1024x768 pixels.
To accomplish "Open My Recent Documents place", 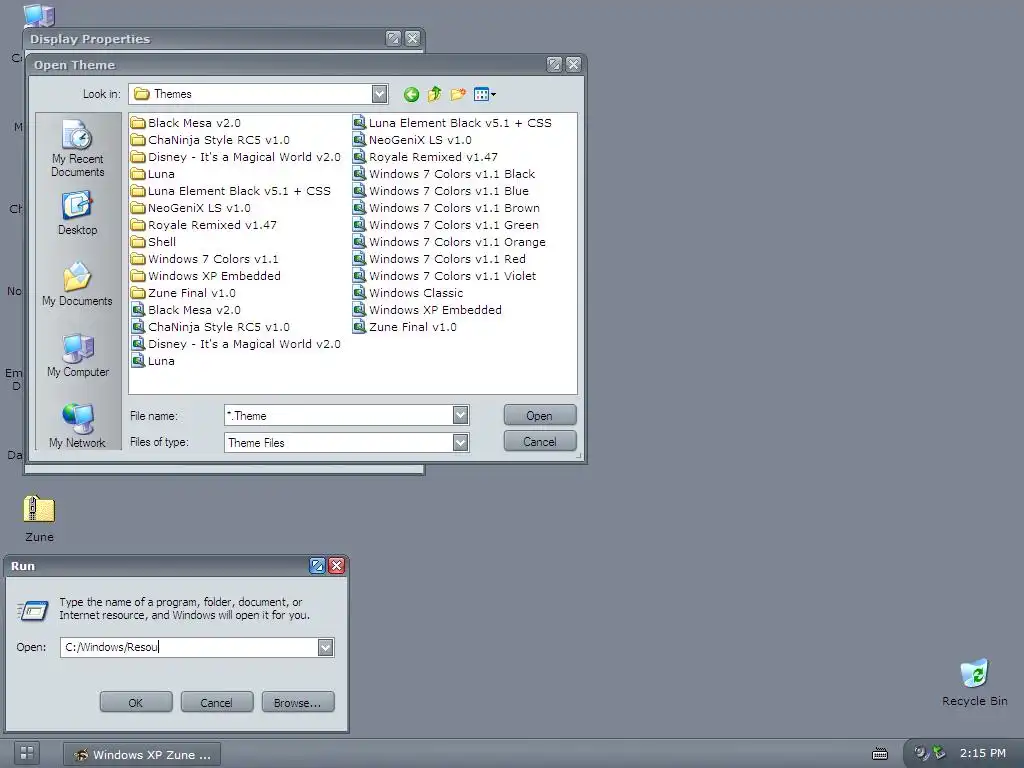I will pyautogui.click(x=78, y=148).
